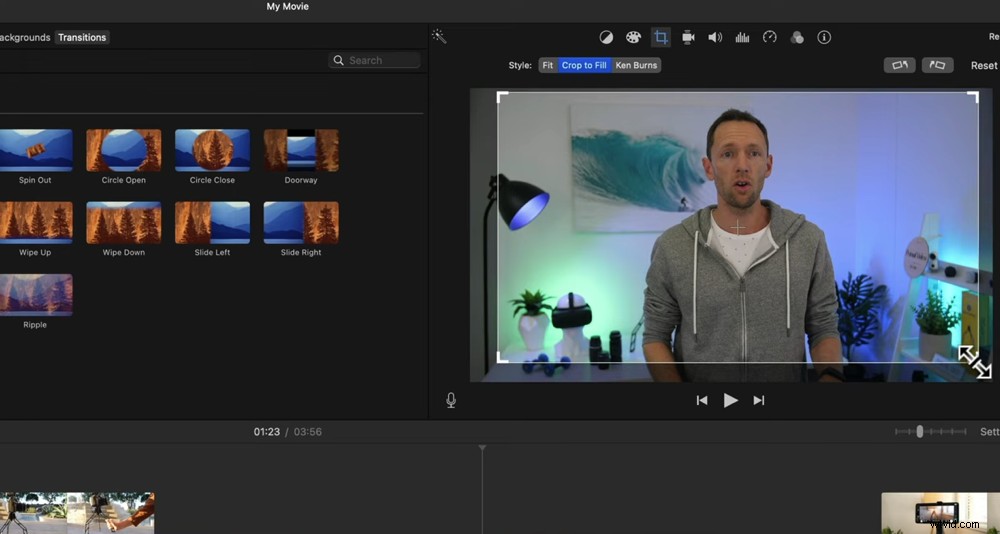Select the Circle Open transition
The image size is (1000, 534).
tap(124, 151)
